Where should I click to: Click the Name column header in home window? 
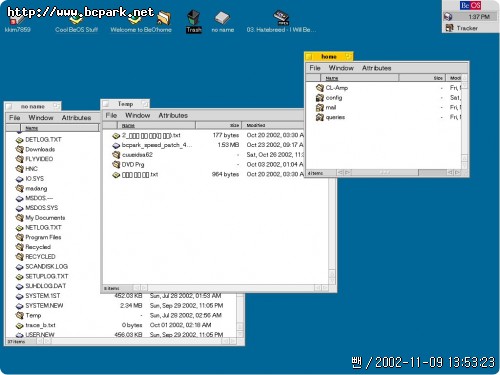(359, 78)
